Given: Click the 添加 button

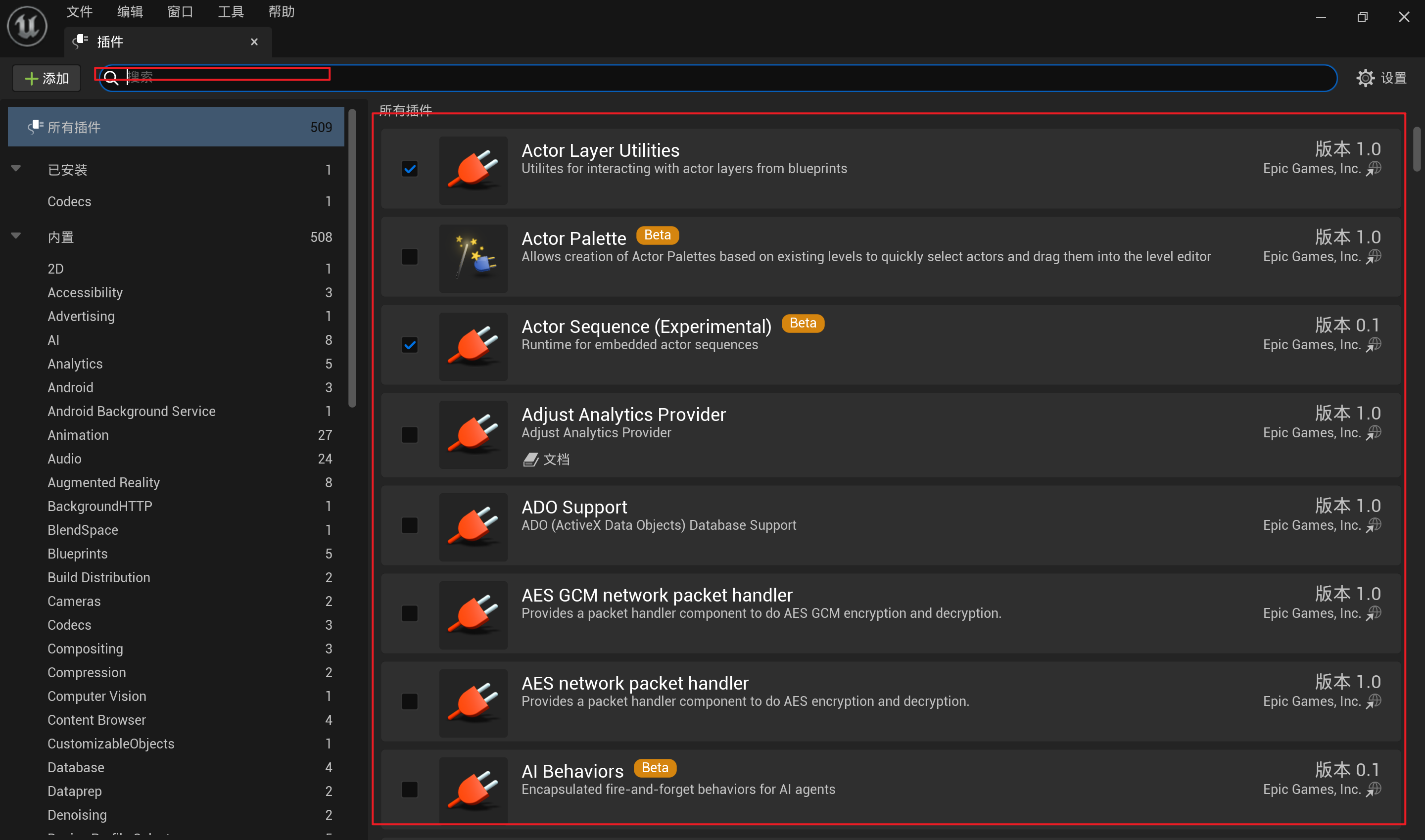Looking at the screenshot, I should point(47,78).
